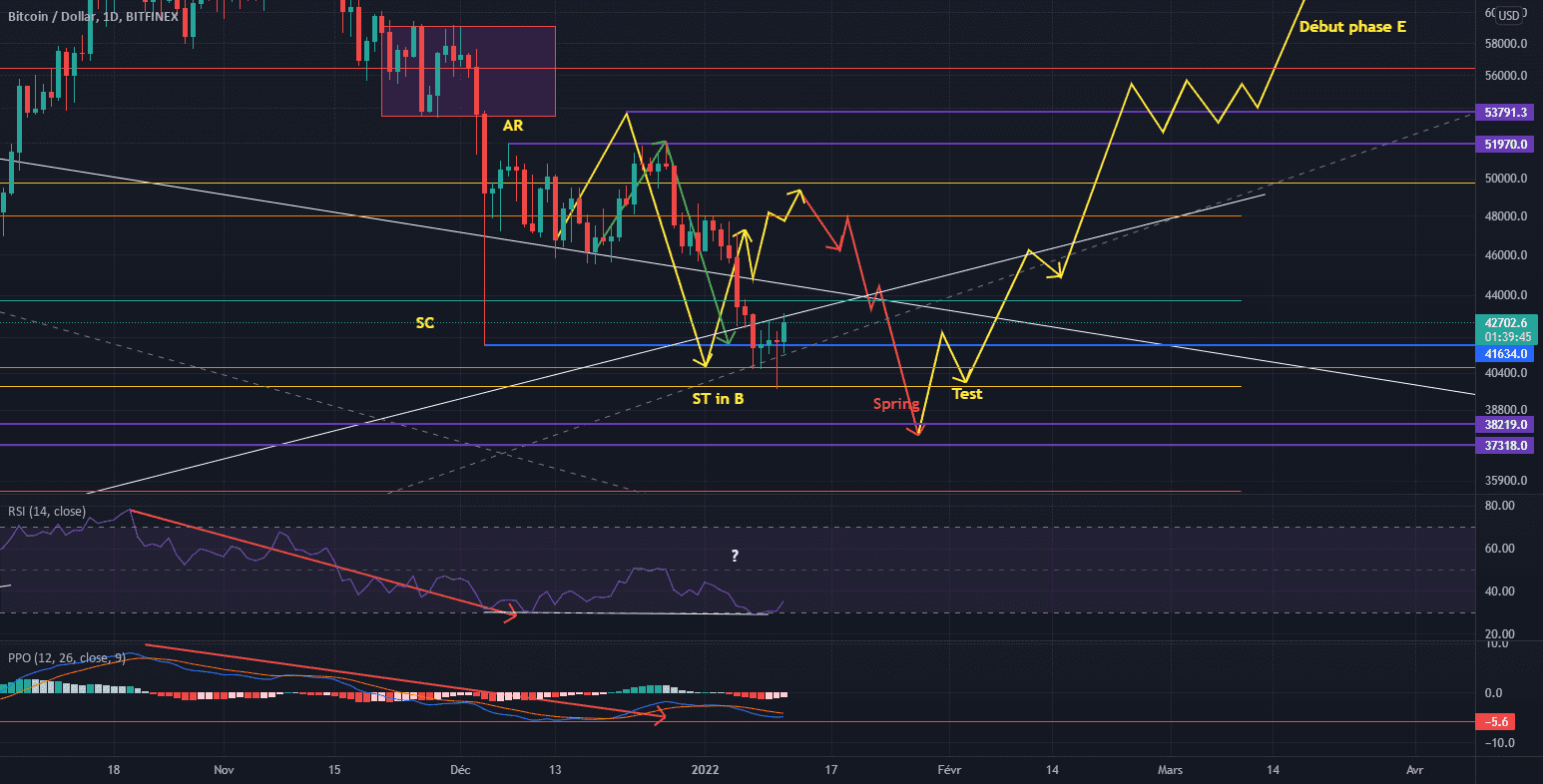Select the 'ST in B' annotation

718,399
